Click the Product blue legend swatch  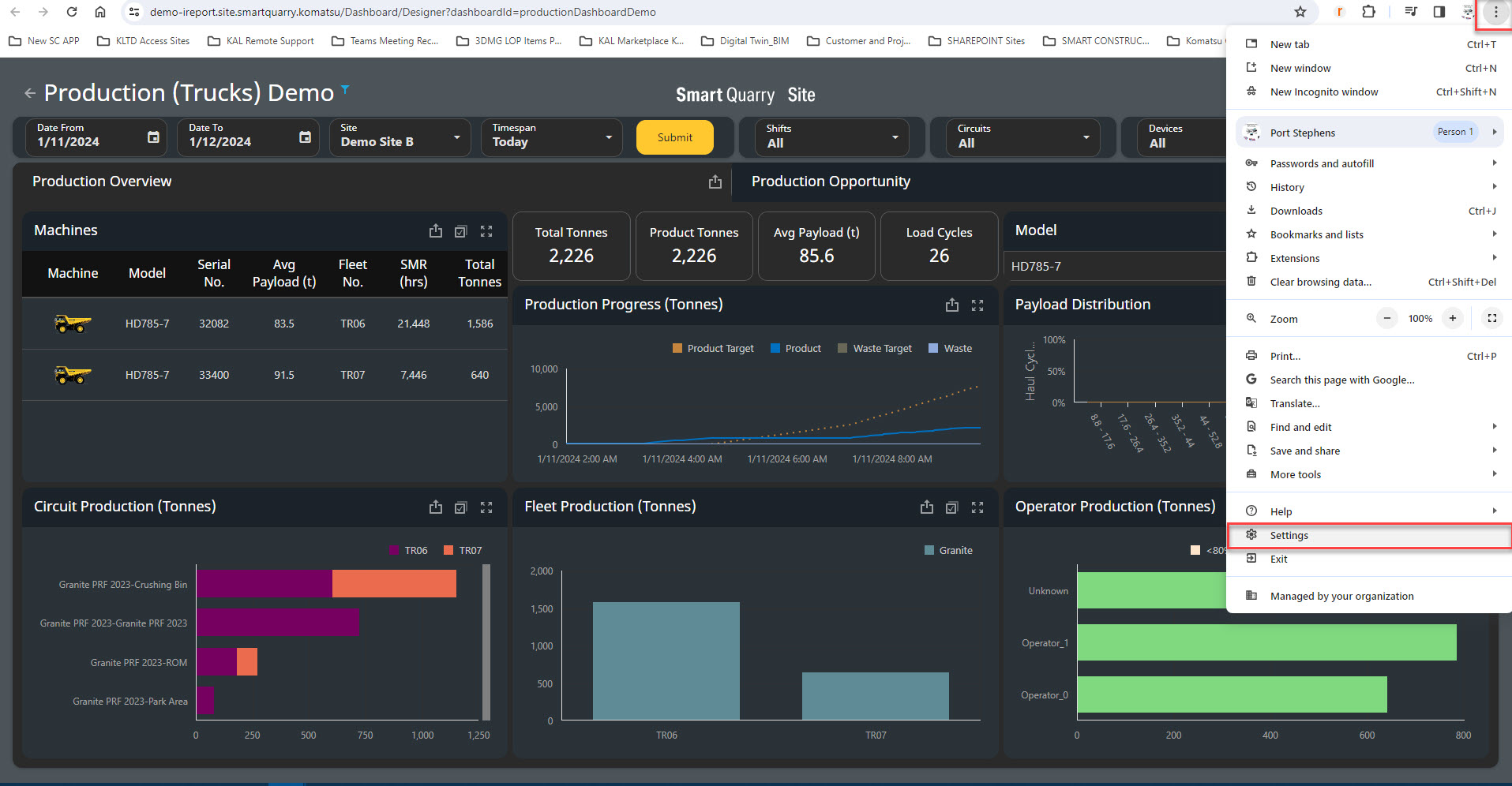(775, 348)
